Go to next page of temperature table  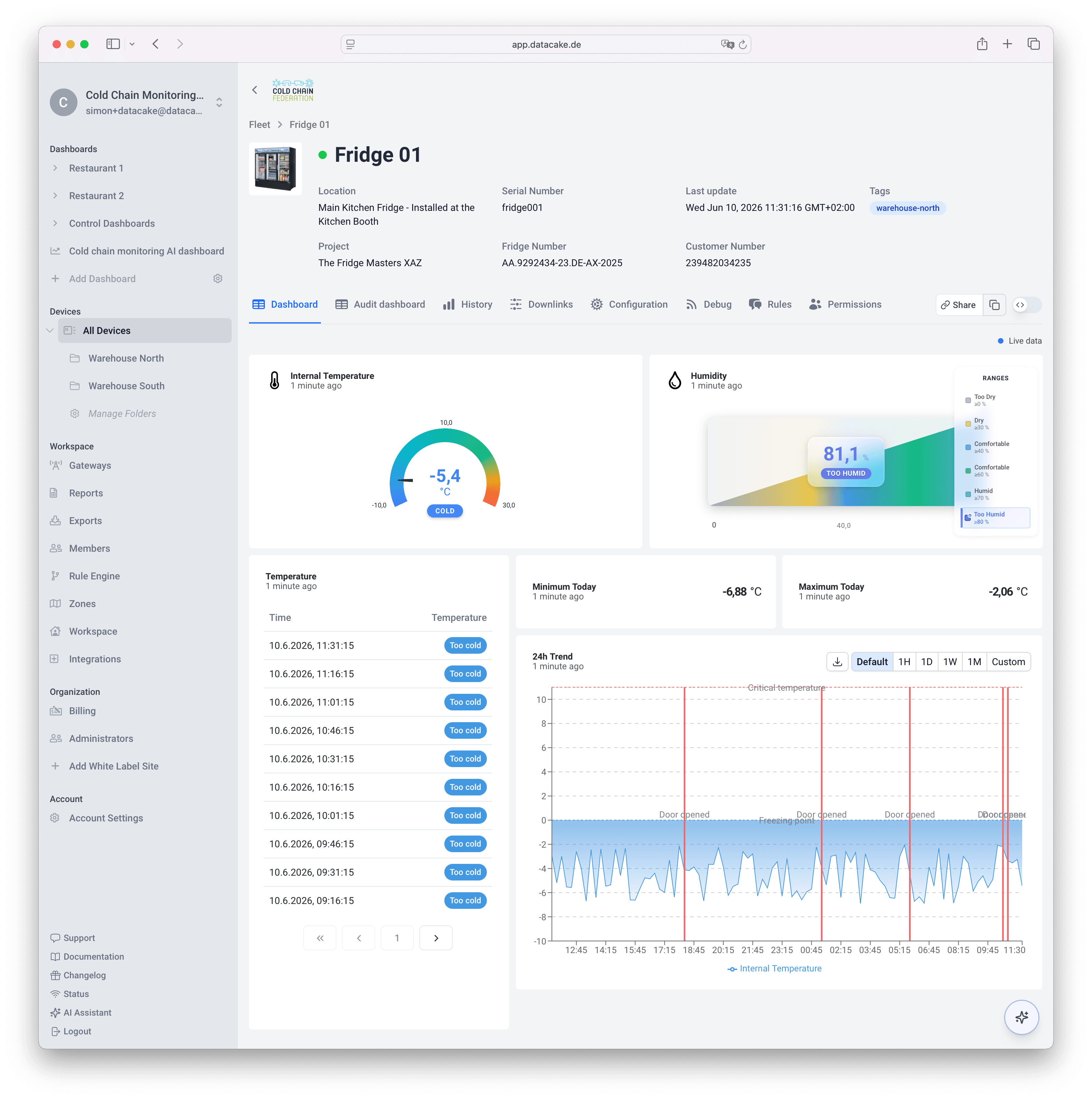pos(436,938)
